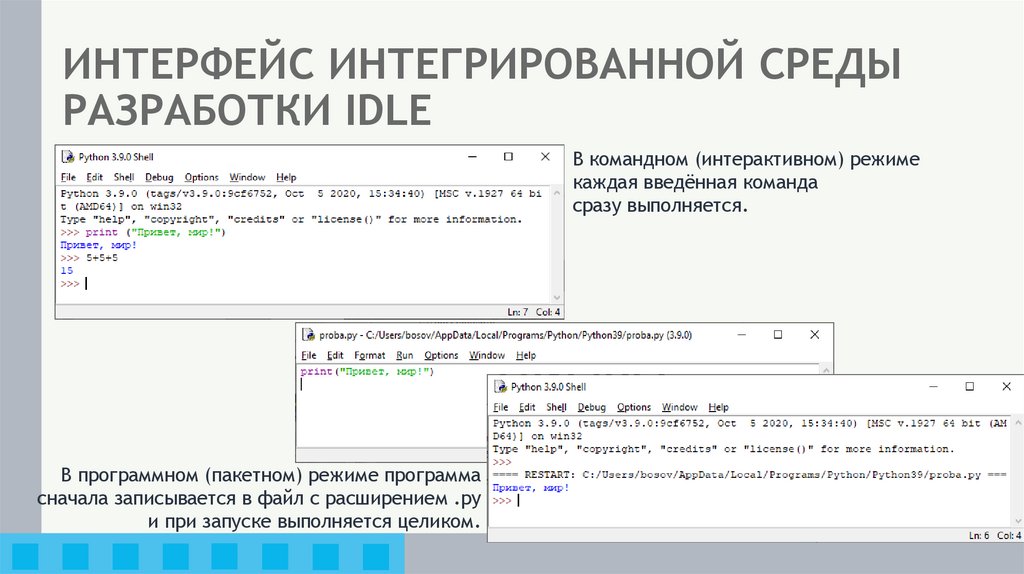The width and height of the screenshot is (1024, 574).
Task: Open Window menu in the proba.py editor
Action: [487, 355]
